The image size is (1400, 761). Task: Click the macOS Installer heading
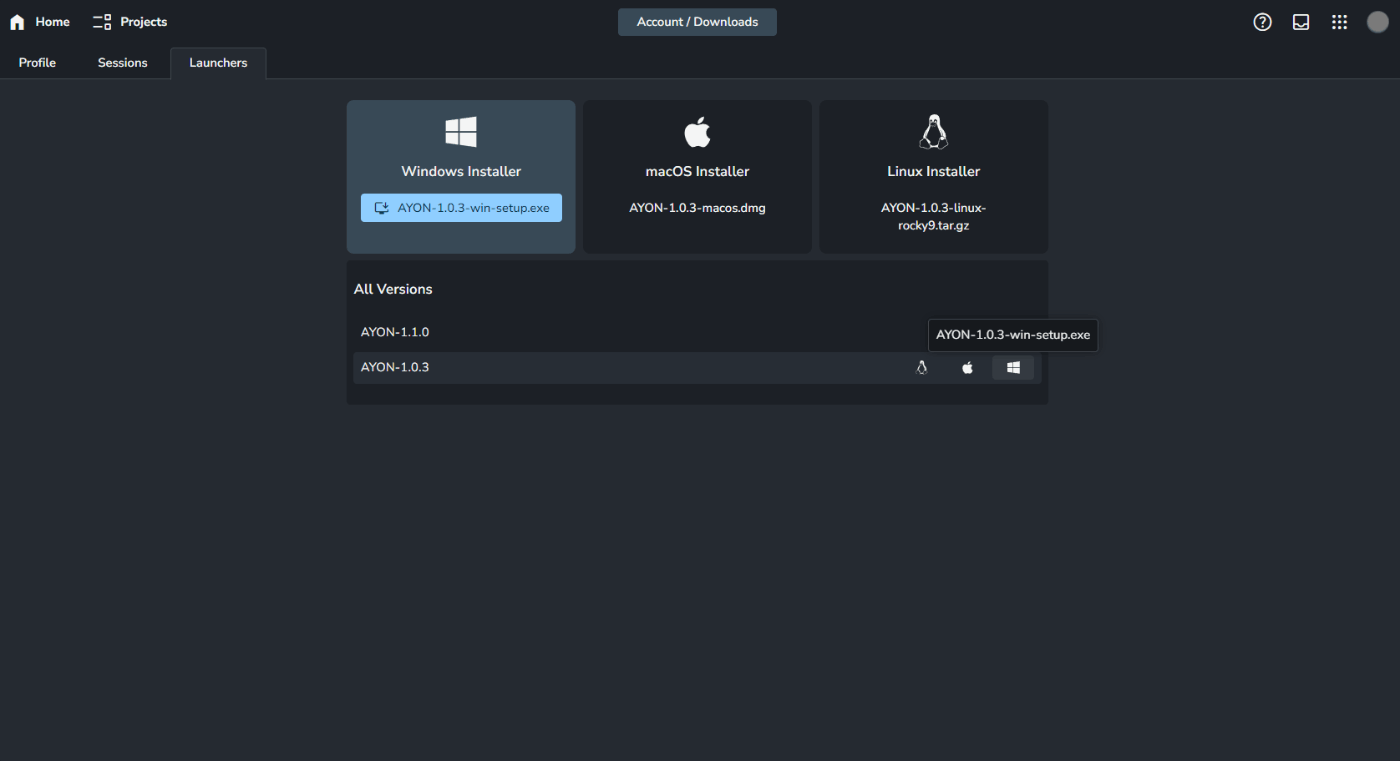pos(697,171)
